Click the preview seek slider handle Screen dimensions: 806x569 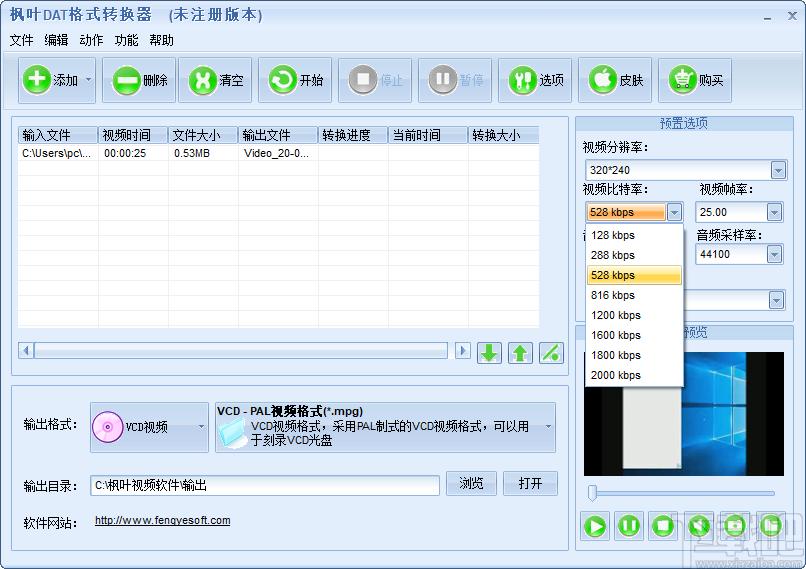pos(593,492)
